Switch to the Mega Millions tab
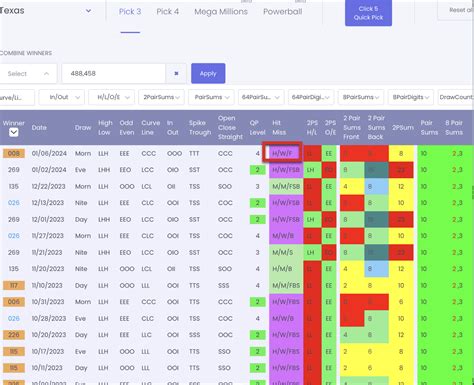 coord(221,12)
